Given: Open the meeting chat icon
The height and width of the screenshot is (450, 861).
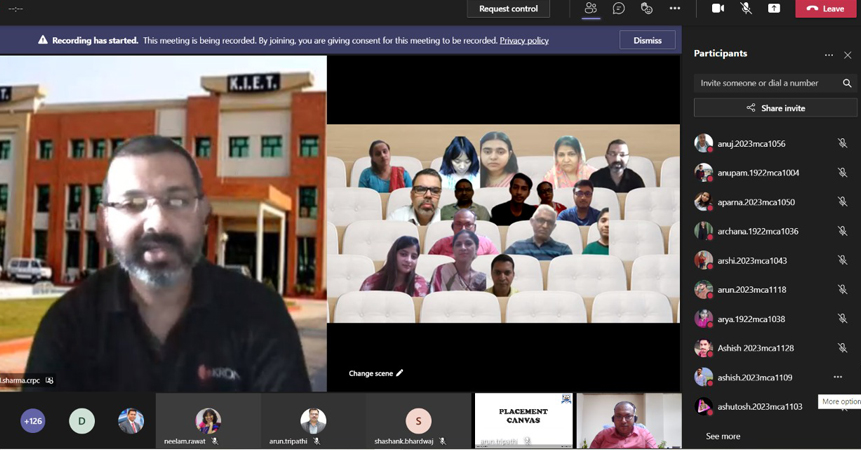Looking at the screenshot, I should tap(618, 9).
